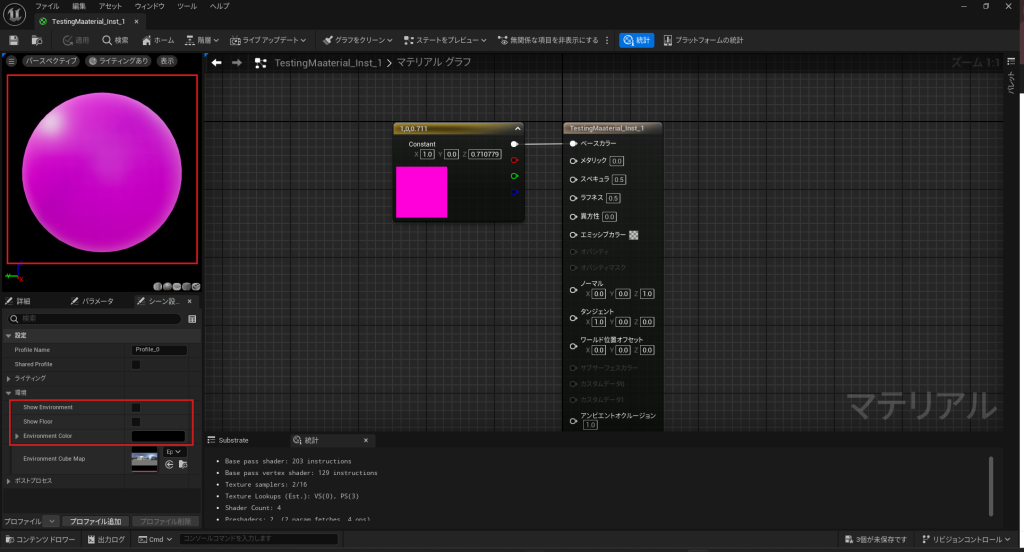Open the ライブアップデート dropdown
The image size is (1024, 552).
tap(268, 40)
